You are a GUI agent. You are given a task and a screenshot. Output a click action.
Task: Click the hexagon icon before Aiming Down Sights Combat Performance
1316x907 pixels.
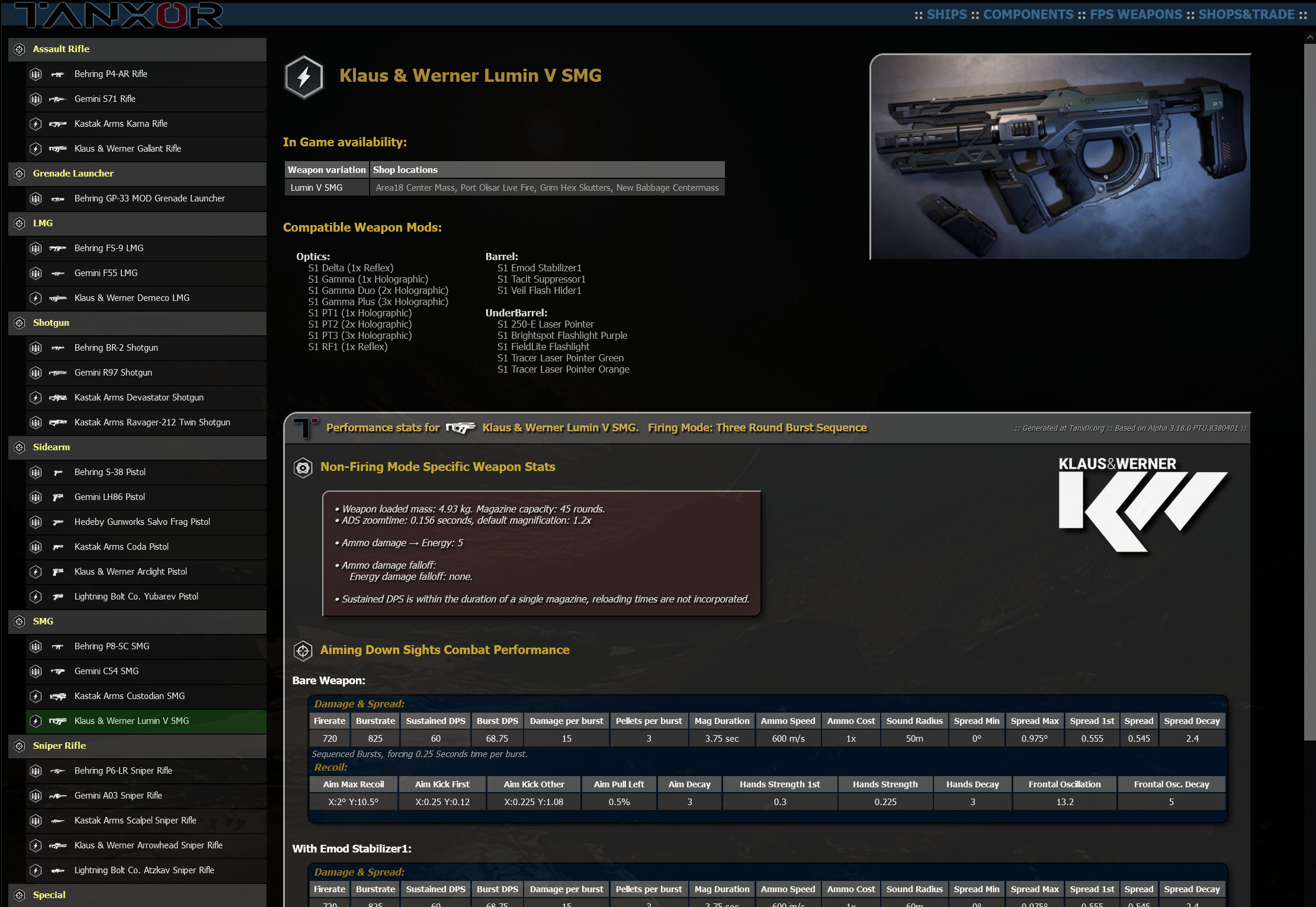[x=304, y=650]
